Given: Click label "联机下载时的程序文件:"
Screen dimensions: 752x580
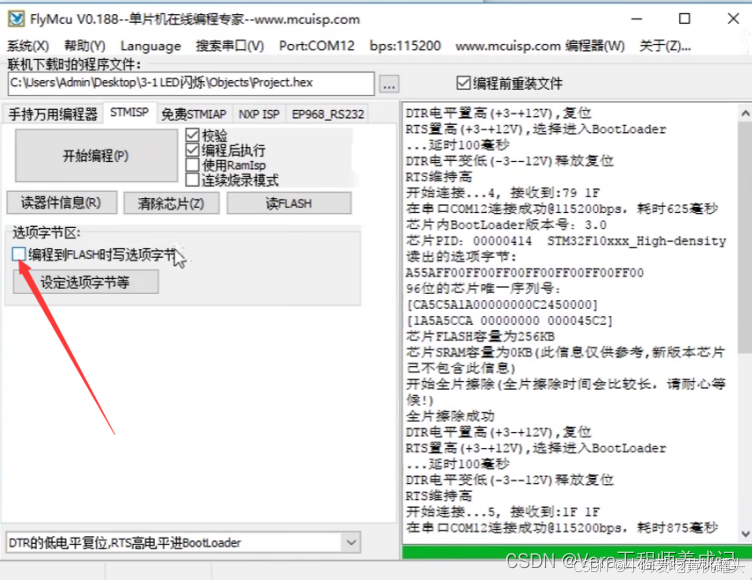Looking at the screenshot, I should [x=74, y=64].
